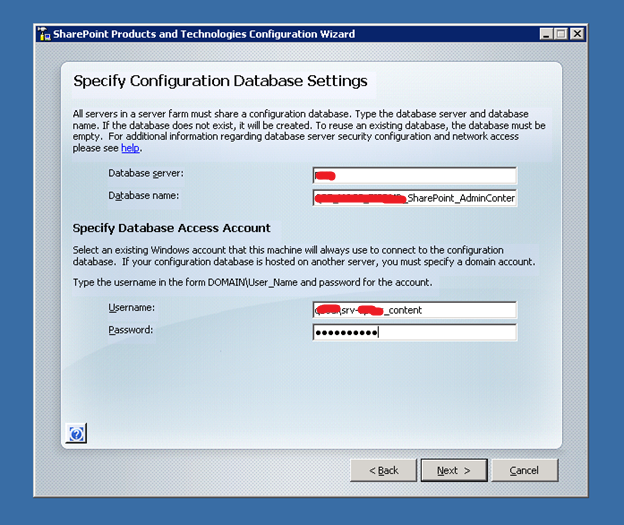
Task: Click into the Database name field
Action: click(415, 198)
